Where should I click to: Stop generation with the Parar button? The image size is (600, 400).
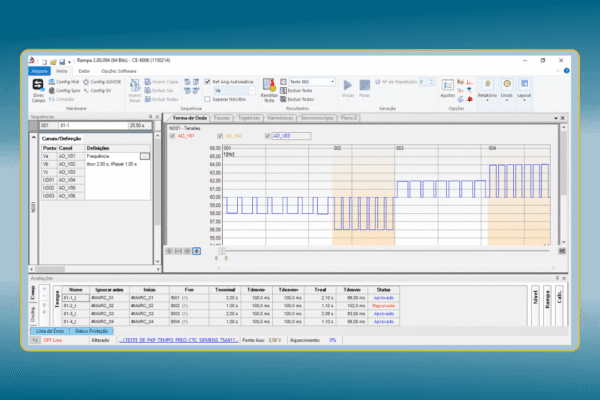tap(364, 88)
